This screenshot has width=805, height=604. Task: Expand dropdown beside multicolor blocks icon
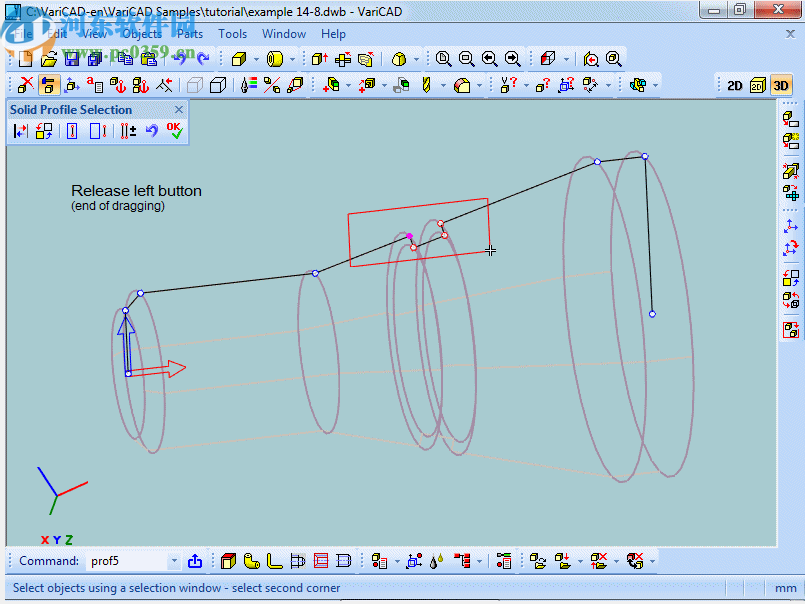click(x=655, y=85)
